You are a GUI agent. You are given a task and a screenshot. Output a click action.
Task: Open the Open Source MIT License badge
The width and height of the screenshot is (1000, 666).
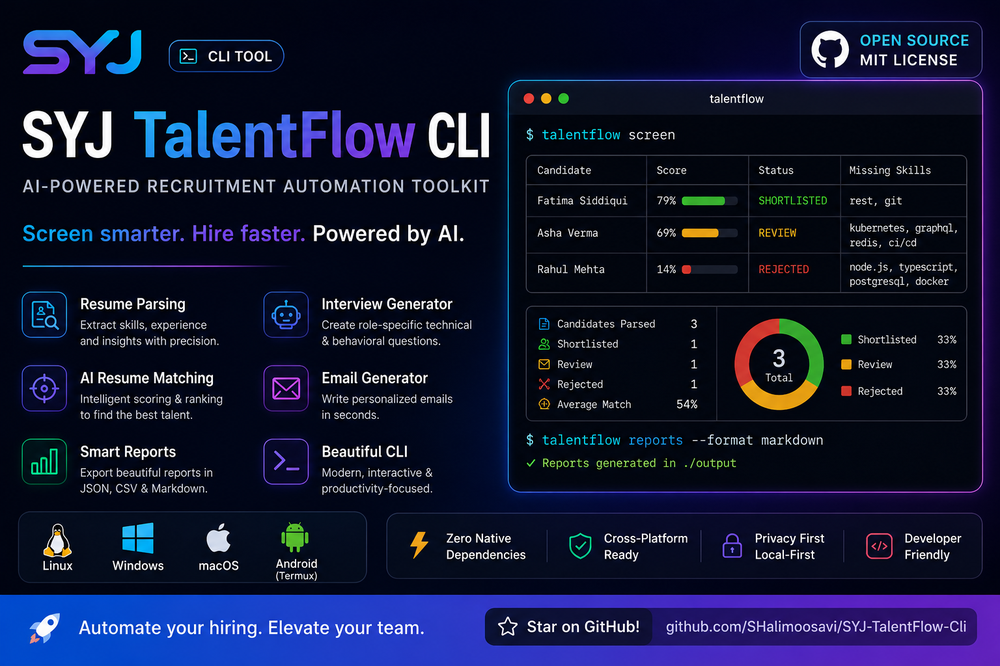(891, 50)
